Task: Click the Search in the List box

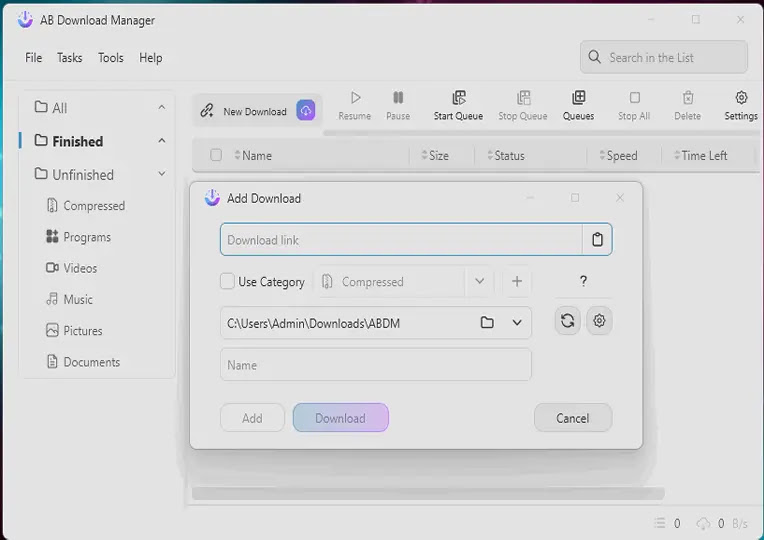Action: click(664, 57)
